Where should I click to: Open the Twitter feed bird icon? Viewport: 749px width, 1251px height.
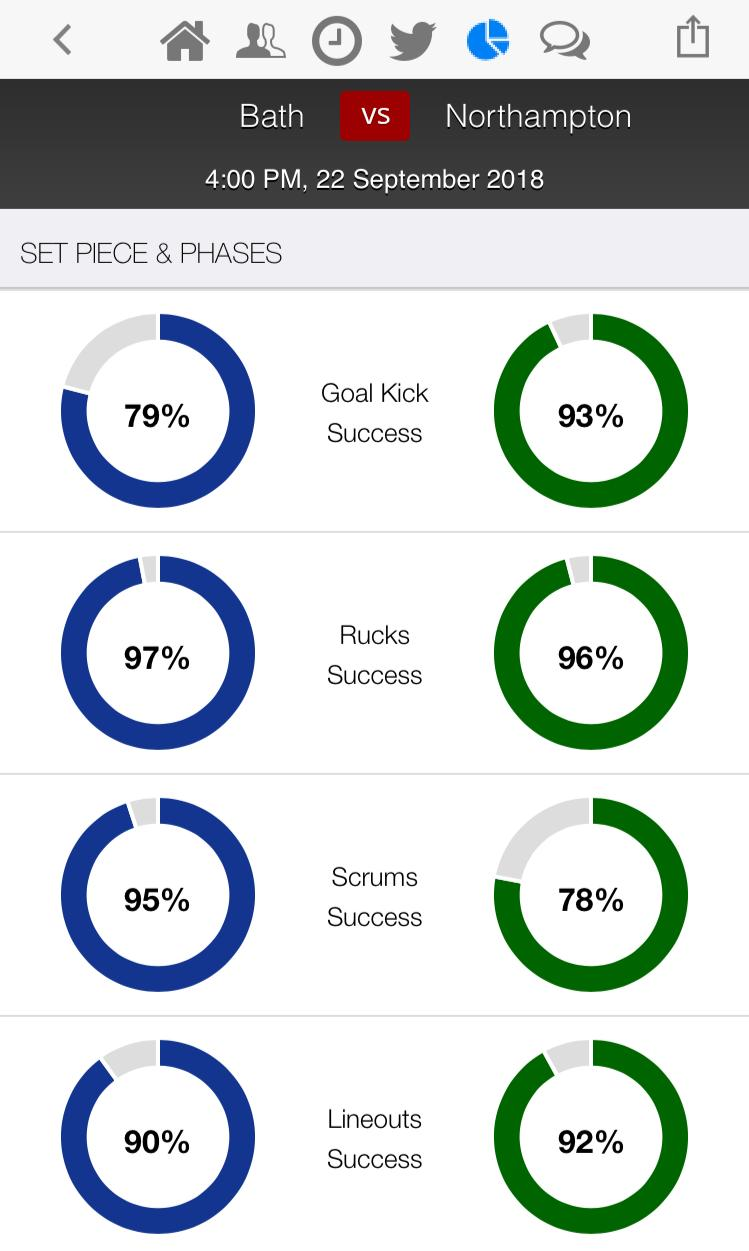tap(412, 41)
